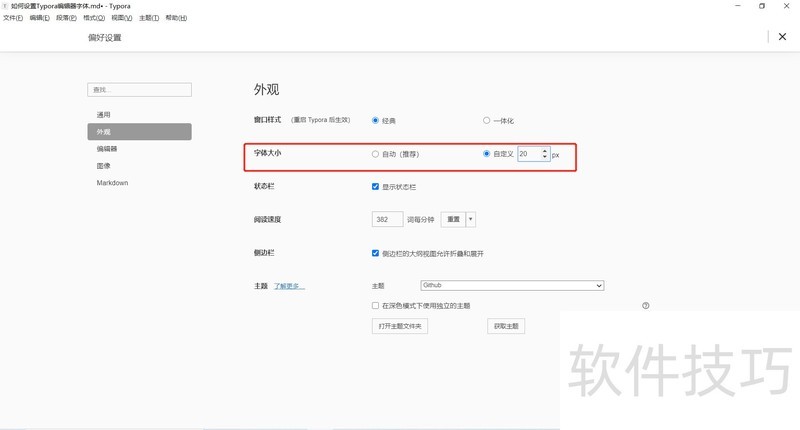Close the preferences panel with X icon
Viewport: 800px width, 430px height.
[x=782, y=37]
